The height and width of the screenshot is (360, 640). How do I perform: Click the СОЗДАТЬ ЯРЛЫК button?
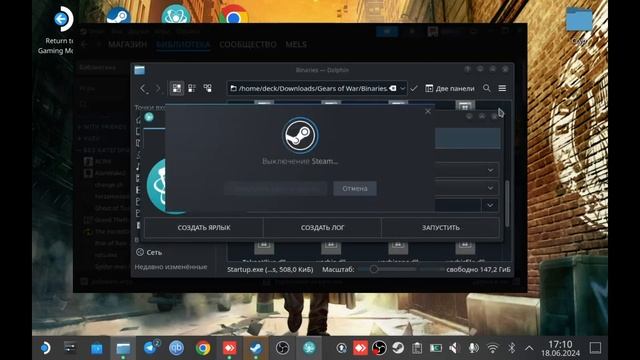(x=204, y=228)
